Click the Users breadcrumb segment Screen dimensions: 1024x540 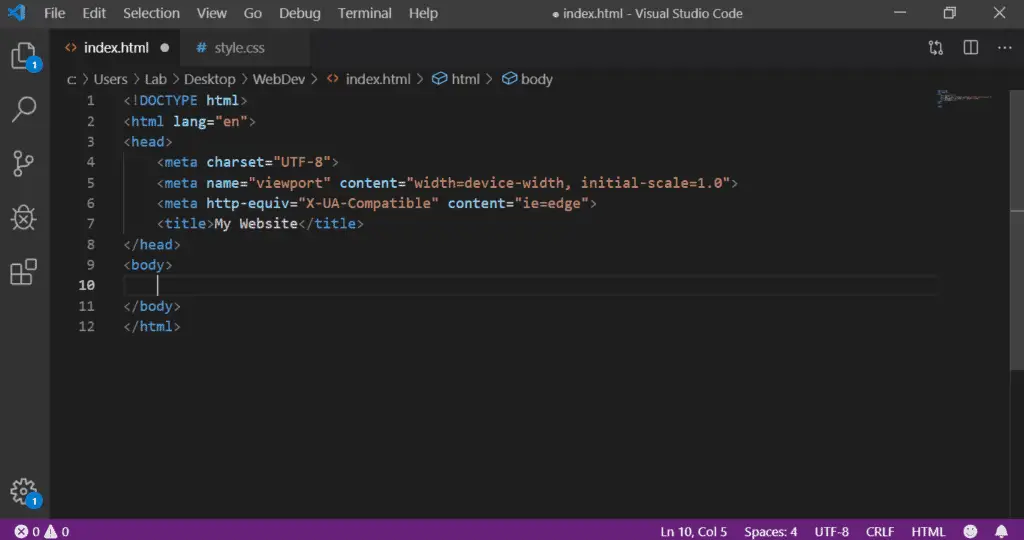pyautogui.click(x=110, y=79)
